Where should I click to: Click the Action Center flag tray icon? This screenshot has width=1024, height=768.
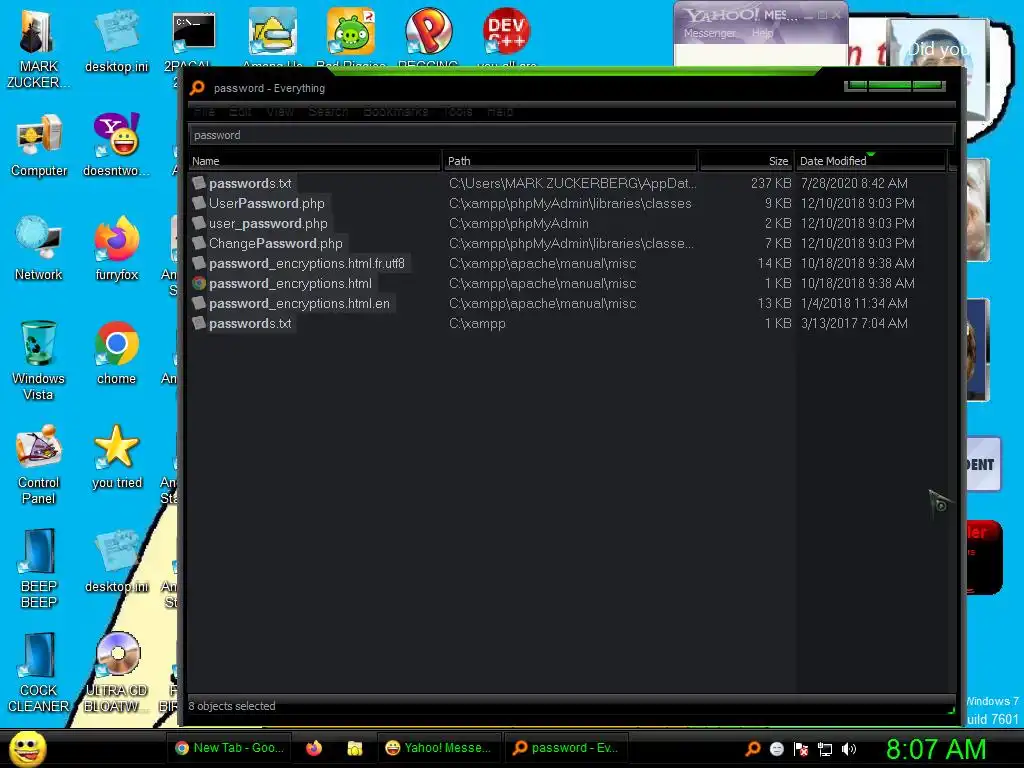coord(801,749)
